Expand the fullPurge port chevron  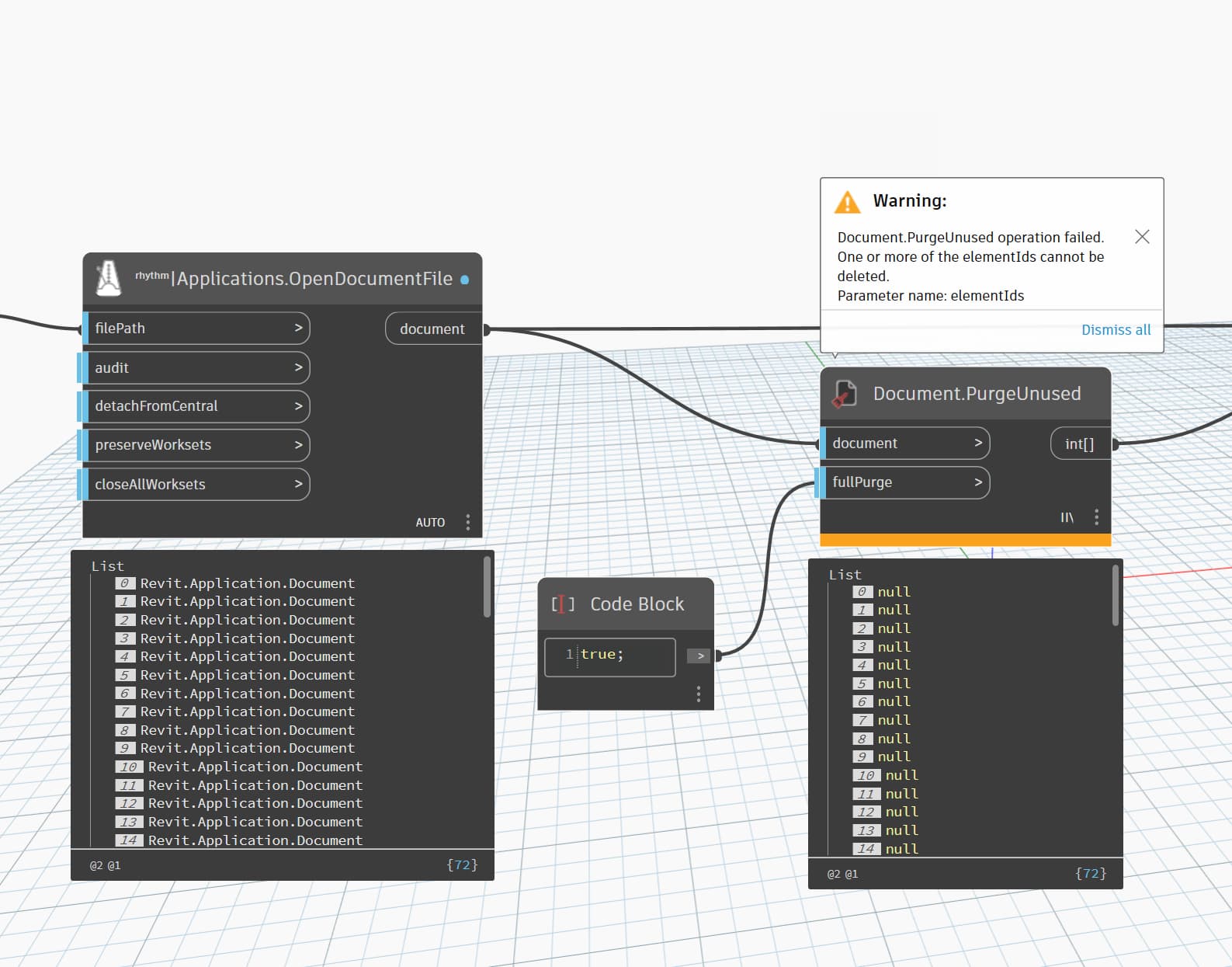pyautogui.click(x=978, y=482)
